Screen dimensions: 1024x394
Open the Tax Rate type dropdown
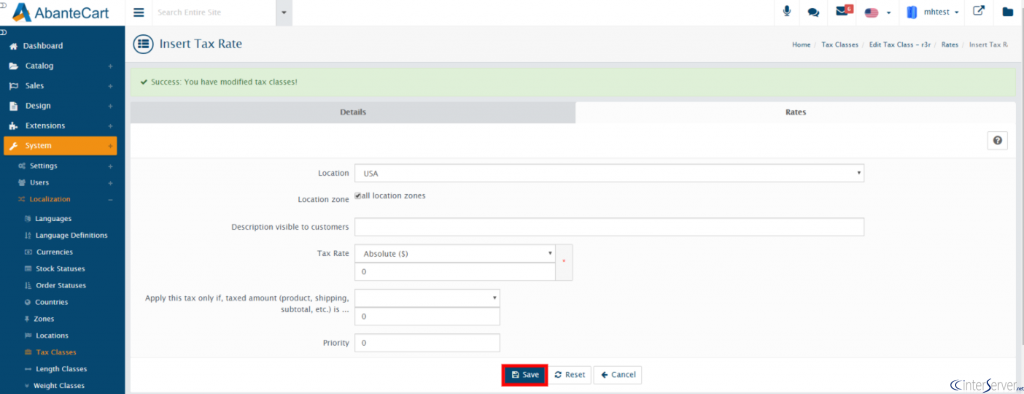tap(455, 254)
